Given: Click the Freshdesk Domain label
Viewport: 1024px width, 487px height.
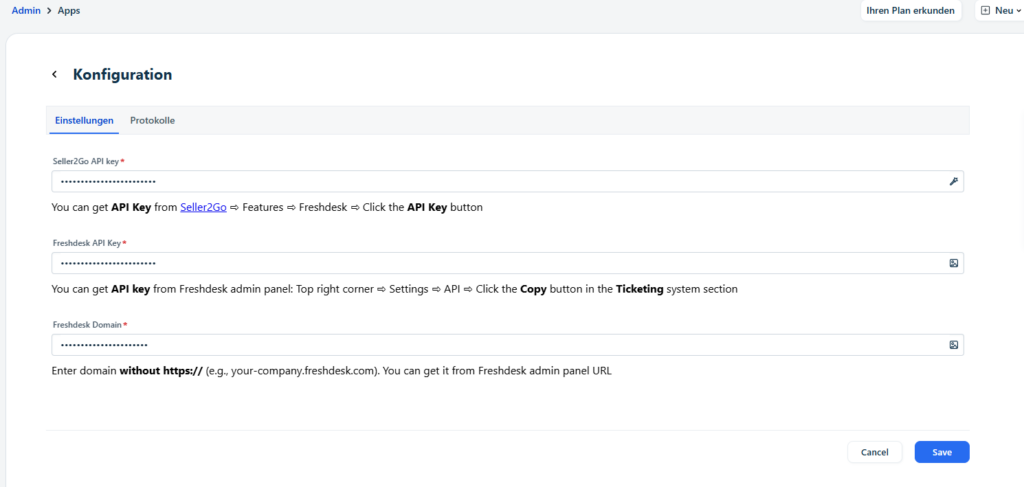Looking at the screenshot, I should pyautogui.click(x=89, y=324).
